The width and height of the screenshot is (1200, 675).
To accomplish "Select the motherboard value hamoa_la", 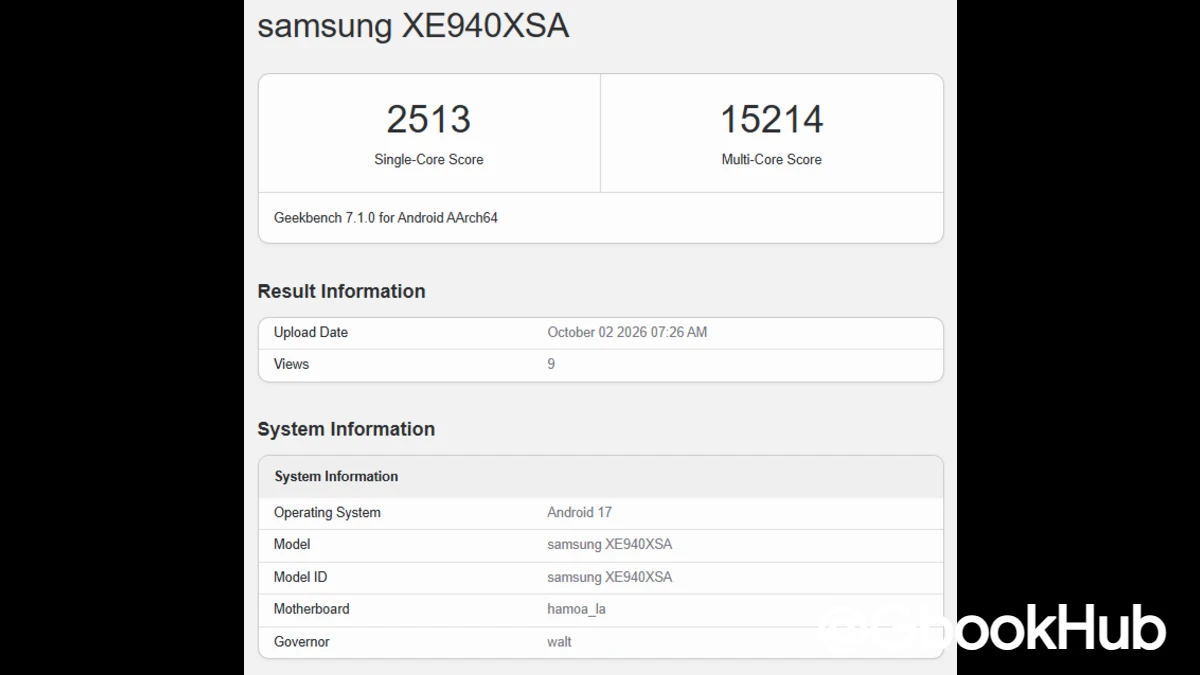I will 576,609.
